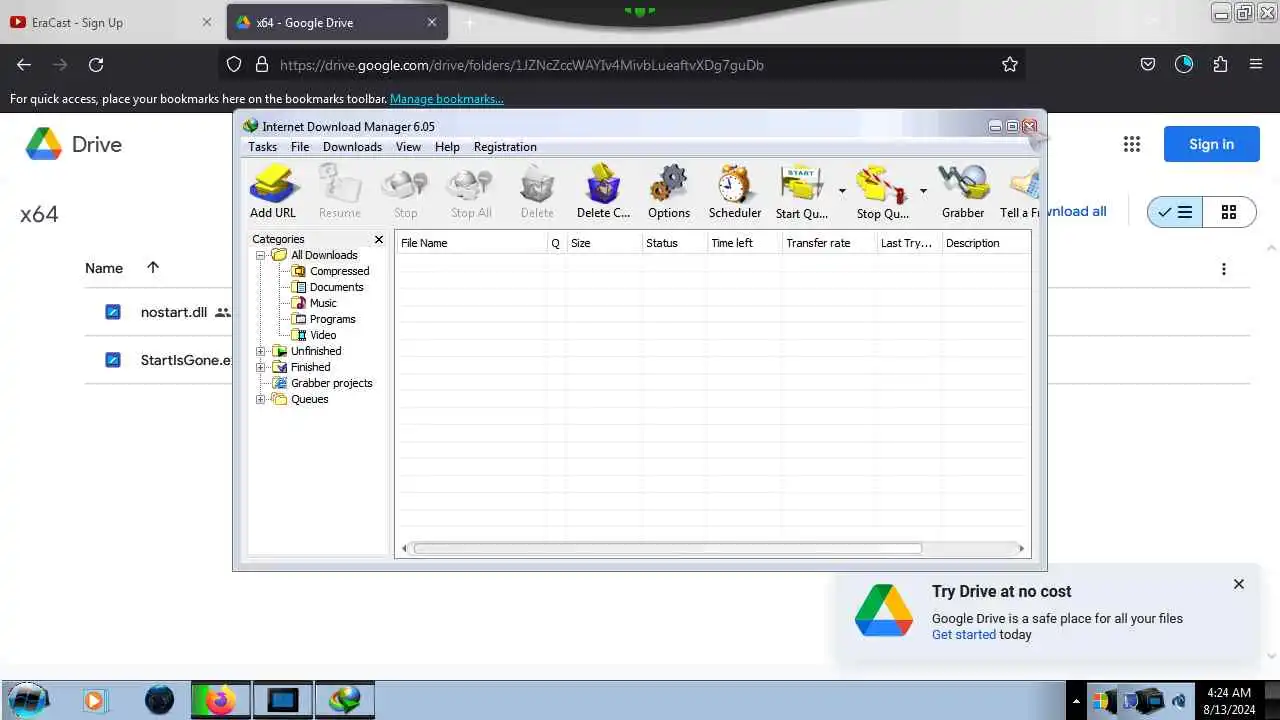The height and width of the screenshot is (720, 1280).
Task: Click the Stop Queue icon
Action: (x=882, y=191)
